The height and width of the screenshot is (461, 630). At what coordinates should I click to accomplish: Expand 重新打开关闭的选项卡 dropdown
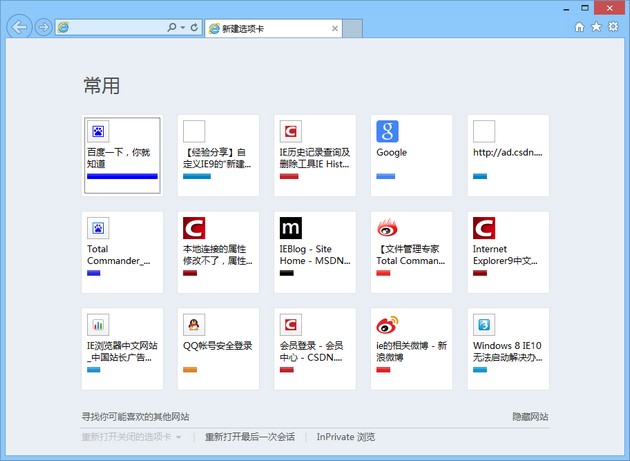pos(131,437)
